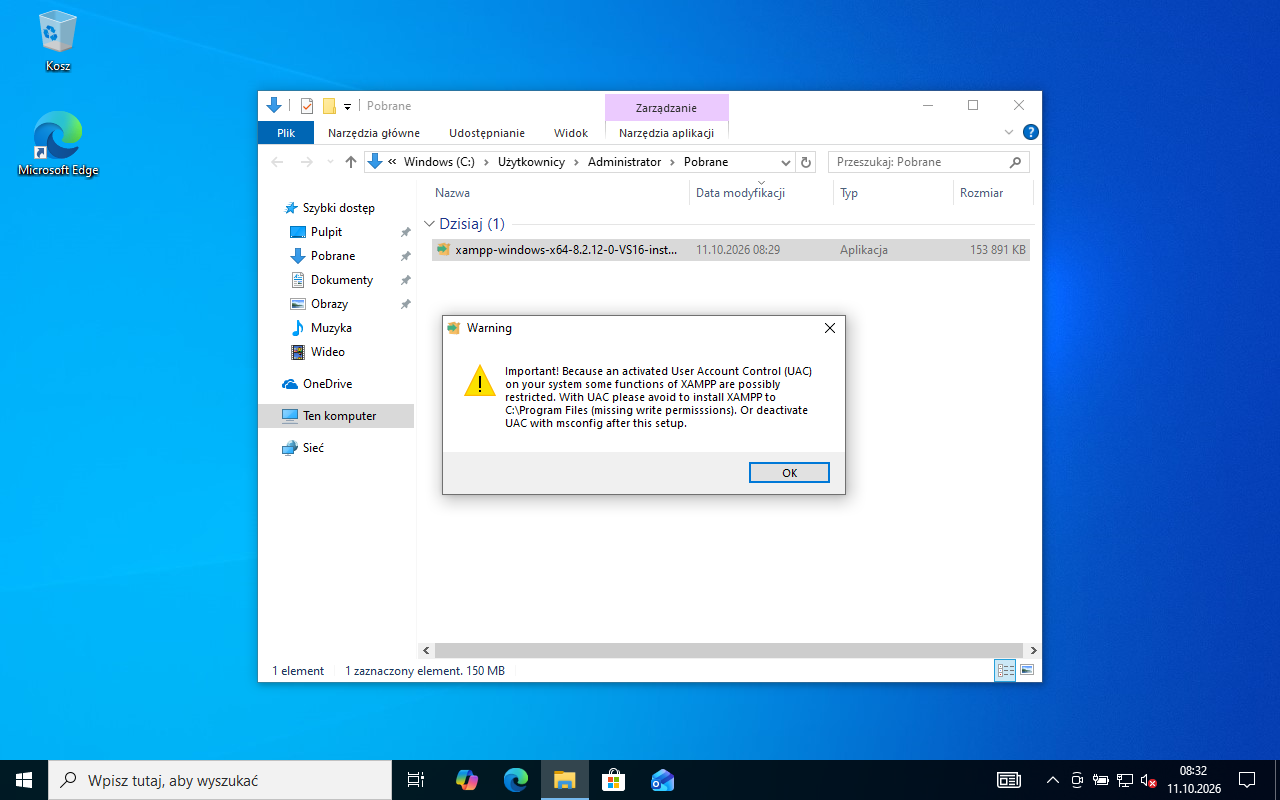Click the horizontal scrollbar in the file list
This screenshot has width=1280, height=800.
[729, 650]
